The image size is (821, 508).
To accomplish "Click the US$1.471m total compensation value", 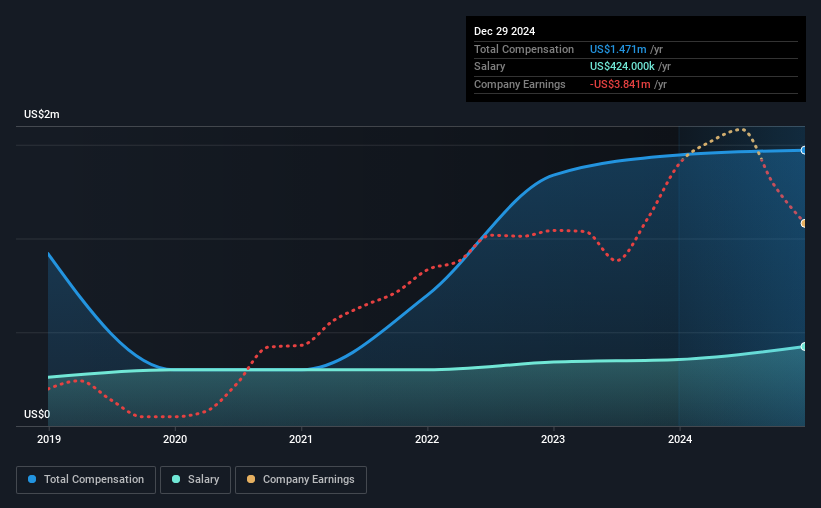I will (618, 49).
